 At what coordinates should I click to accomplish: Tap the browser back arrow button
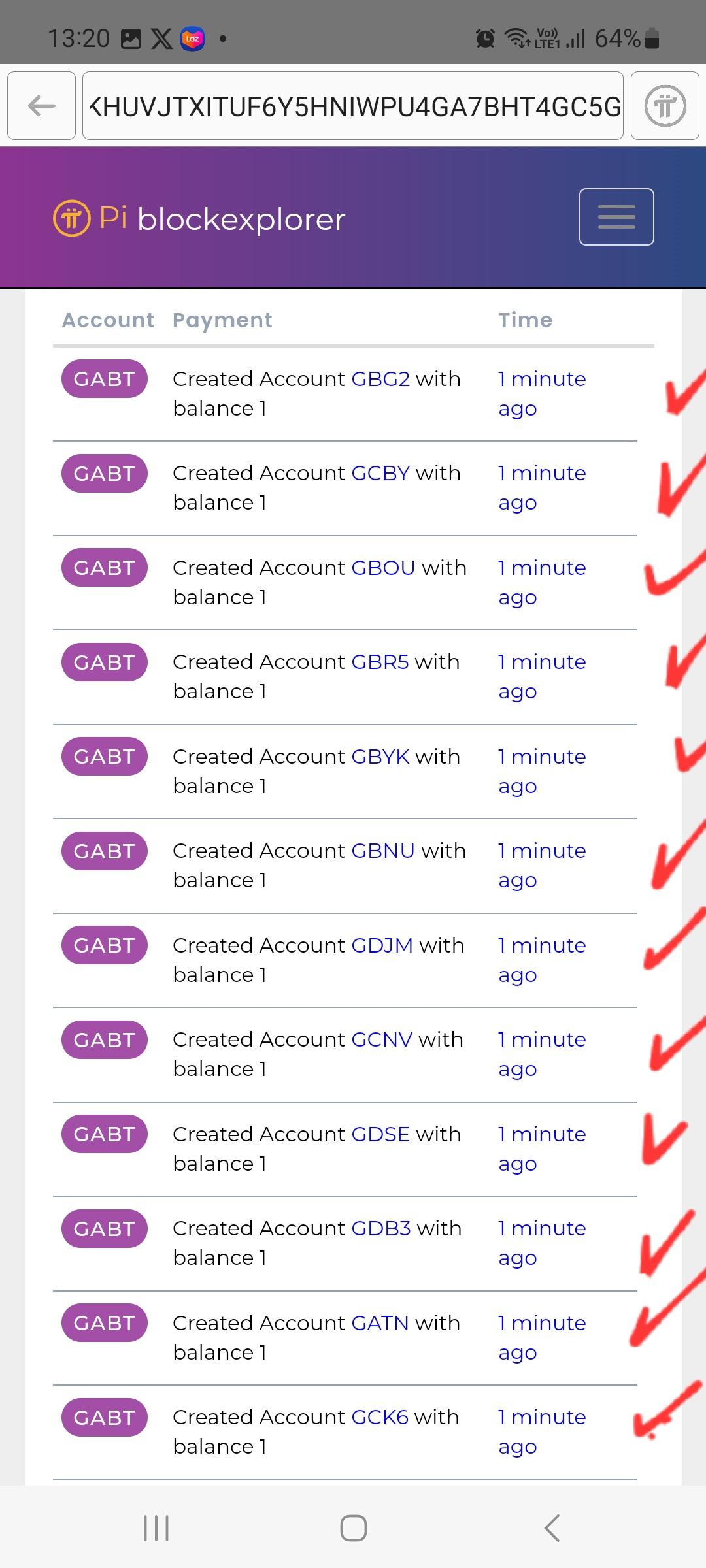click(42, 106)
